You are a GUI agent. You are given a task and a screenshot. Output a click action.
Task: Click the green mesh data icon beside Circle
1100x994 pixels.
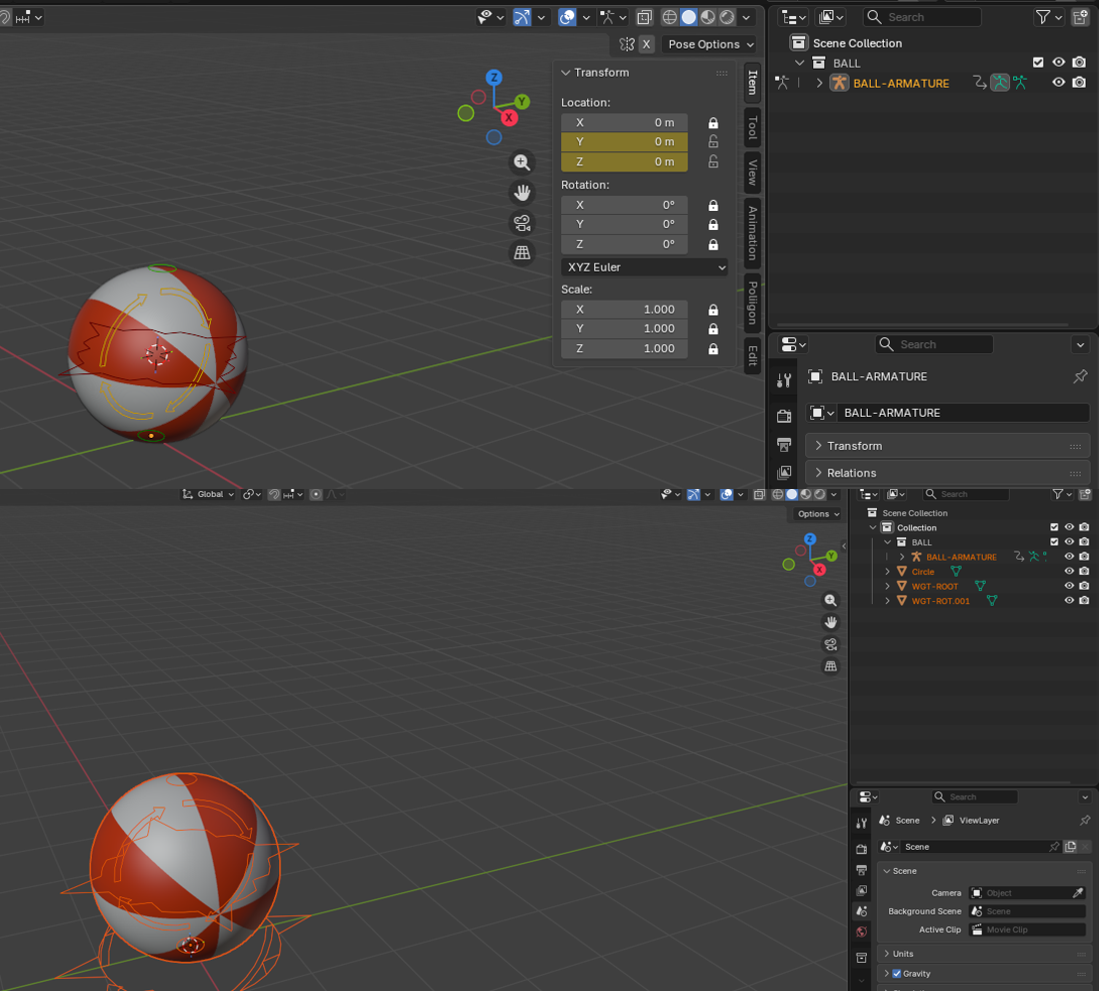956,572
